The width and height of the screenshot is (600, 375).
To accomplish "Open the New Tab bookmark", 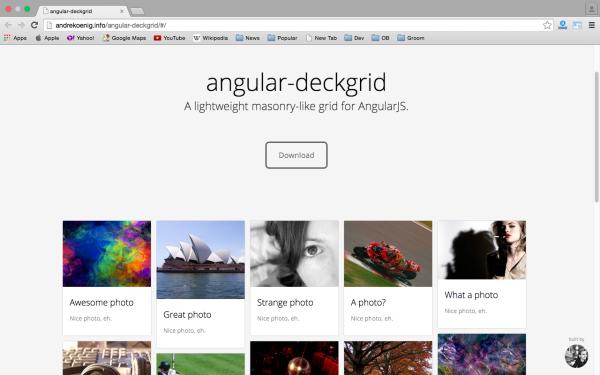I will click(x=321, y=38).
